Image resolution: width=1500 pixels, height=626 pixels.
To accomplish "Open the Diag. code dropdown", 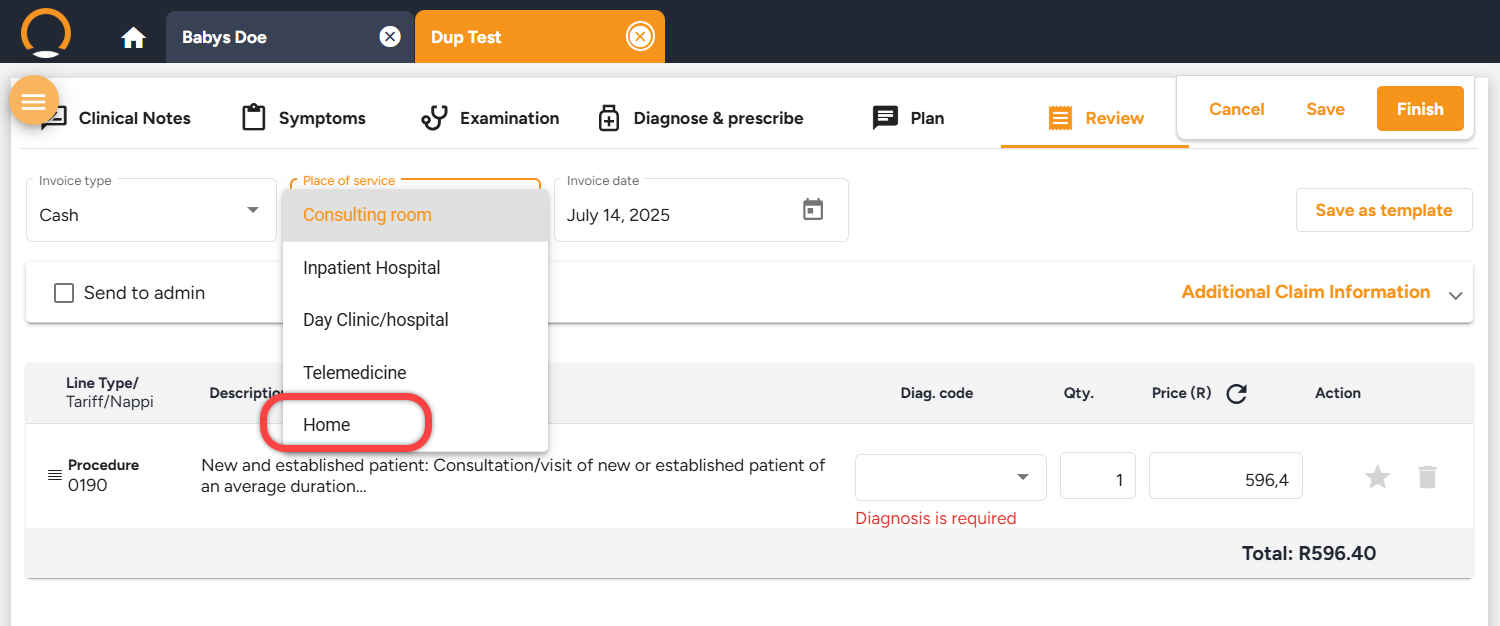I will point(951,477).
